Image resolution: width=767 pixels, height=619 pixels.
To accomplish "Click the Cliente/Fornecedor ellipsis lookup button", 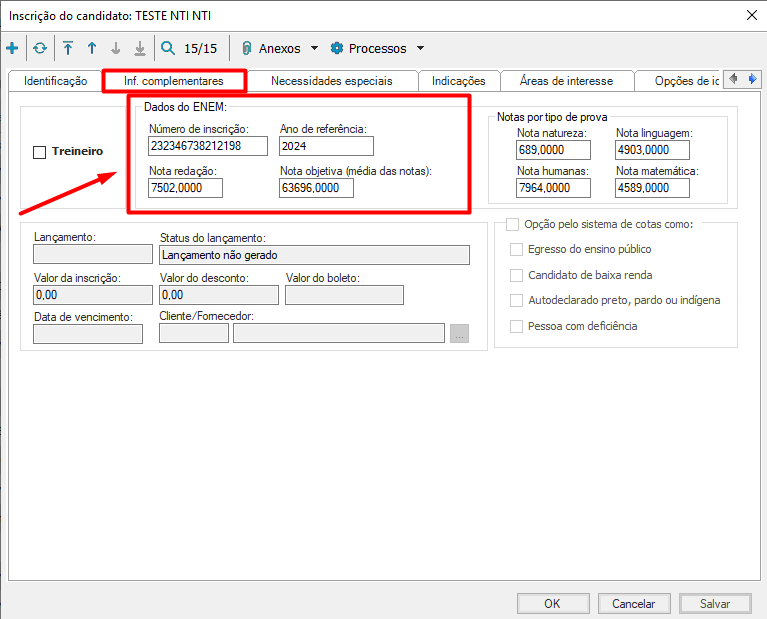I will click(459, 334).
